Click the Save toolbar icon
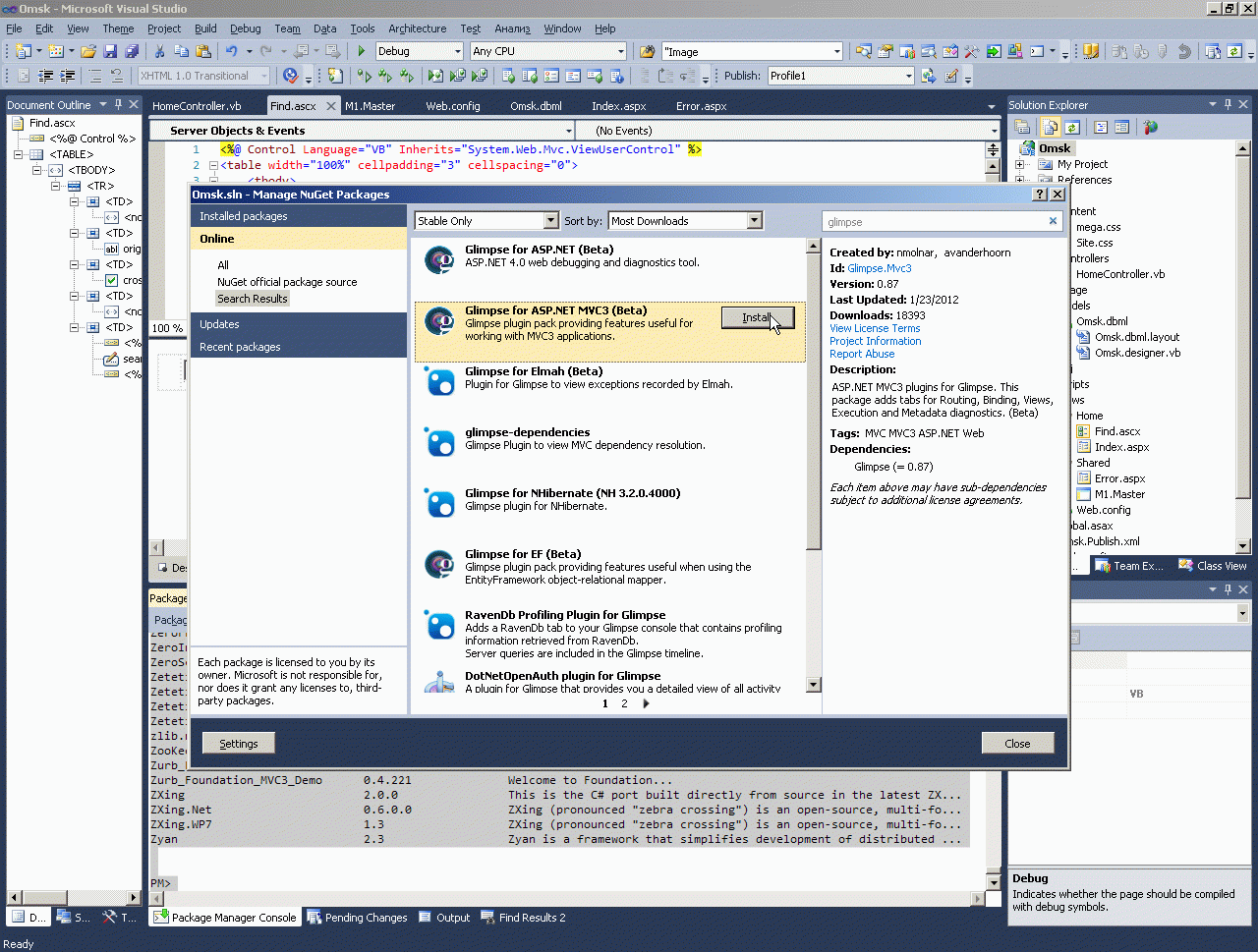The height and width of the screenshot is (952, 1258). coord(110,51)
